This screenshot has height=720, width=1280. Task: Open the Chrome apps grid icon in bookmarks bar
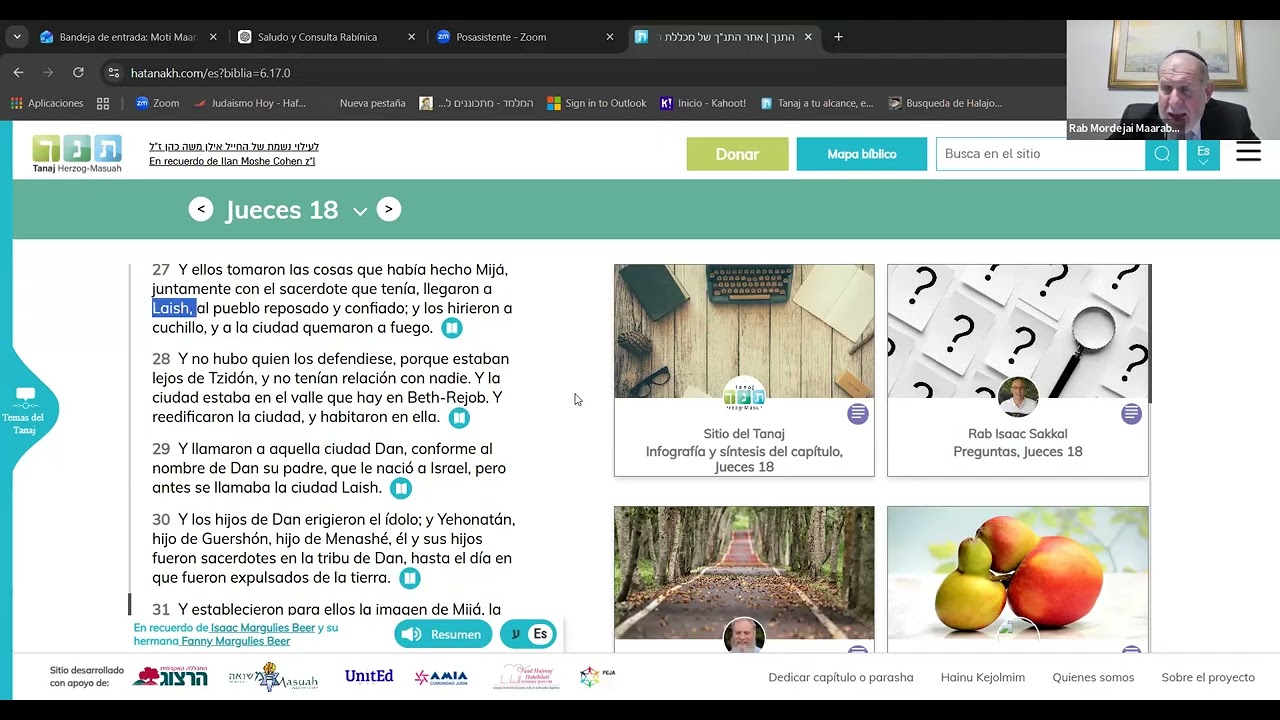[103, 103]
